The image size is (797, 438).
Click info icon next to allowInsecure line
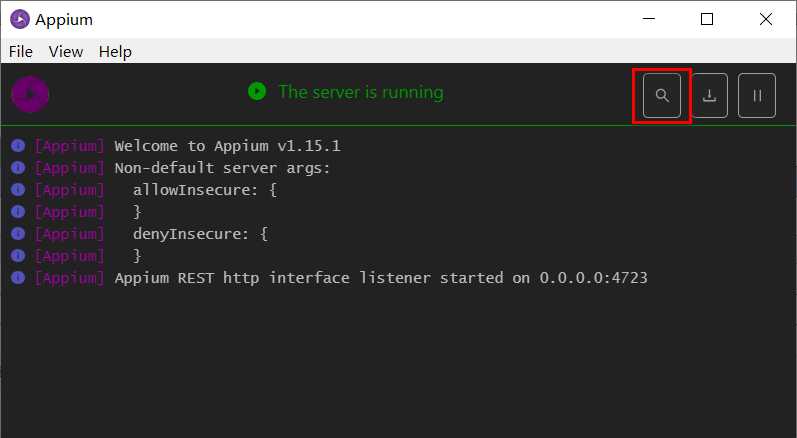point(18,190)
